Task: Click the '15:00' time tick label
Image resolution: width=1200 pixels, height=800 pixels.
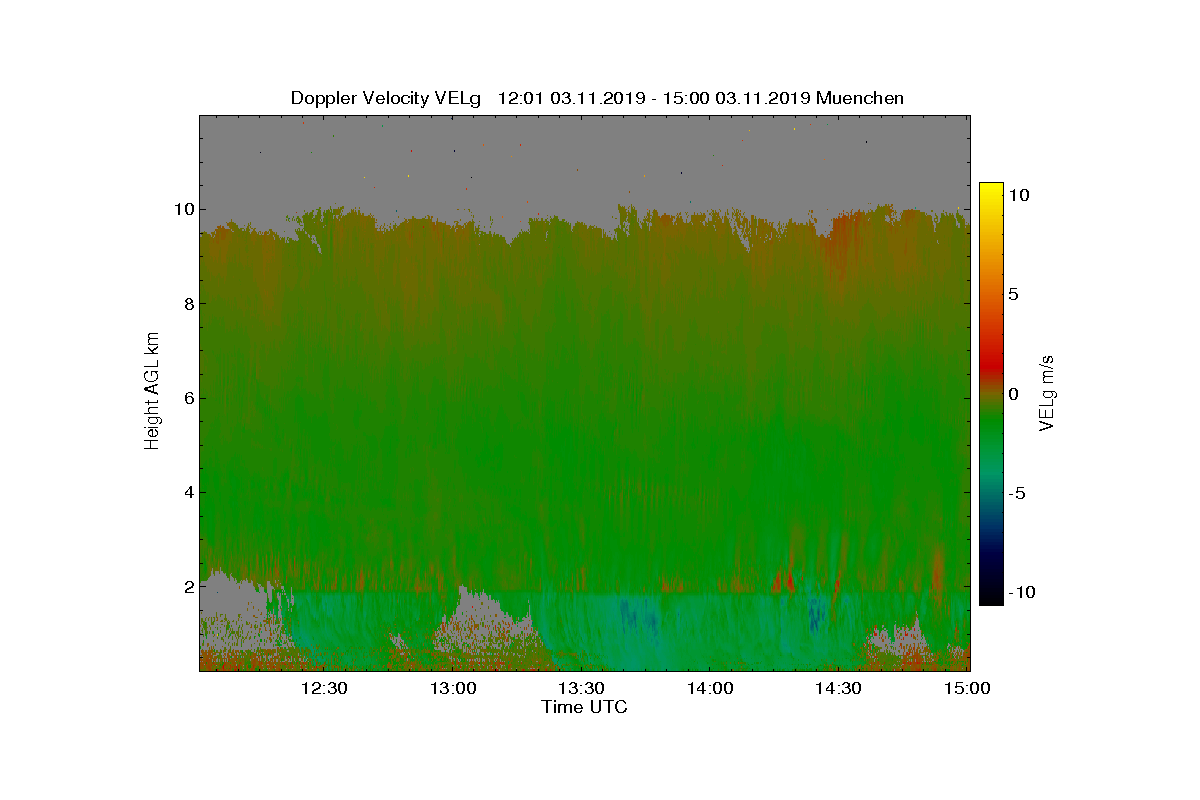Action: [x=967, y=688]
